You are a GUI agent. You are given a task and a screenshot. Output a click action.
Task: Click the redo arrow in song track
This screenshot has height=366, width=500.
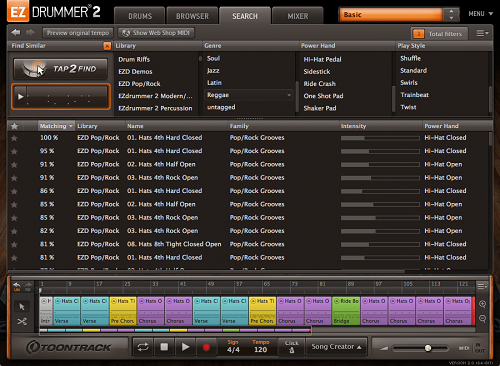[28, 286]
